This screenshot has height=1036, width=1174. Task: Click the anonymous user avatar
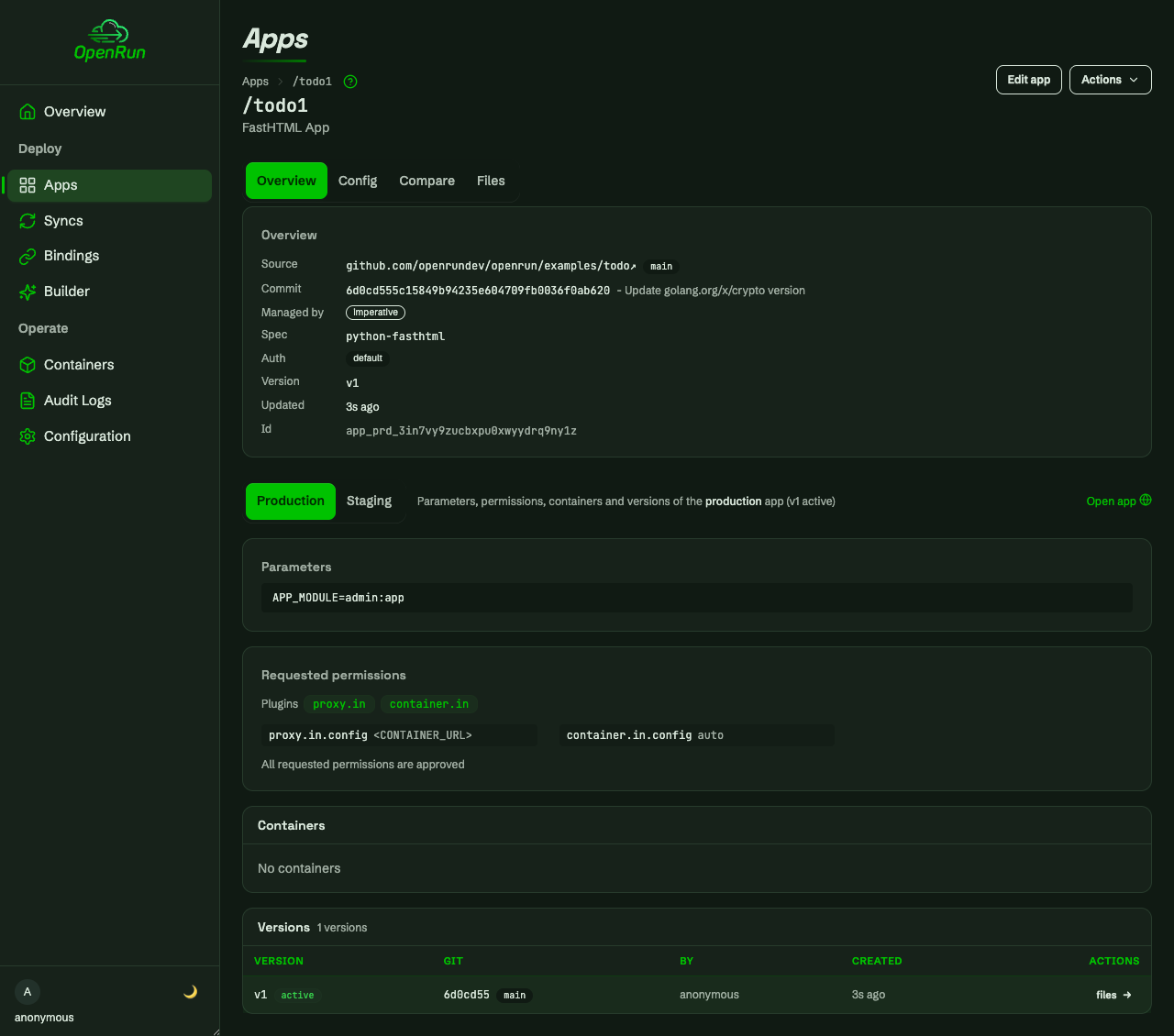coord(28,992)
